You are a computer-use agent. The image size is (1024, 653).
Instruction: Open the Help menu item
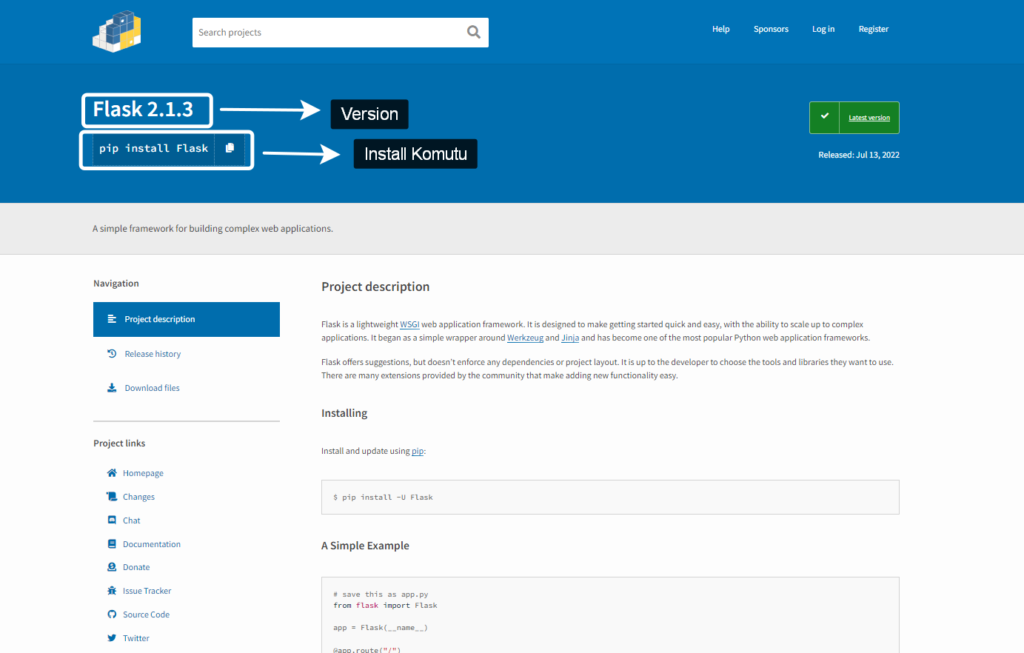click(720, 29)
